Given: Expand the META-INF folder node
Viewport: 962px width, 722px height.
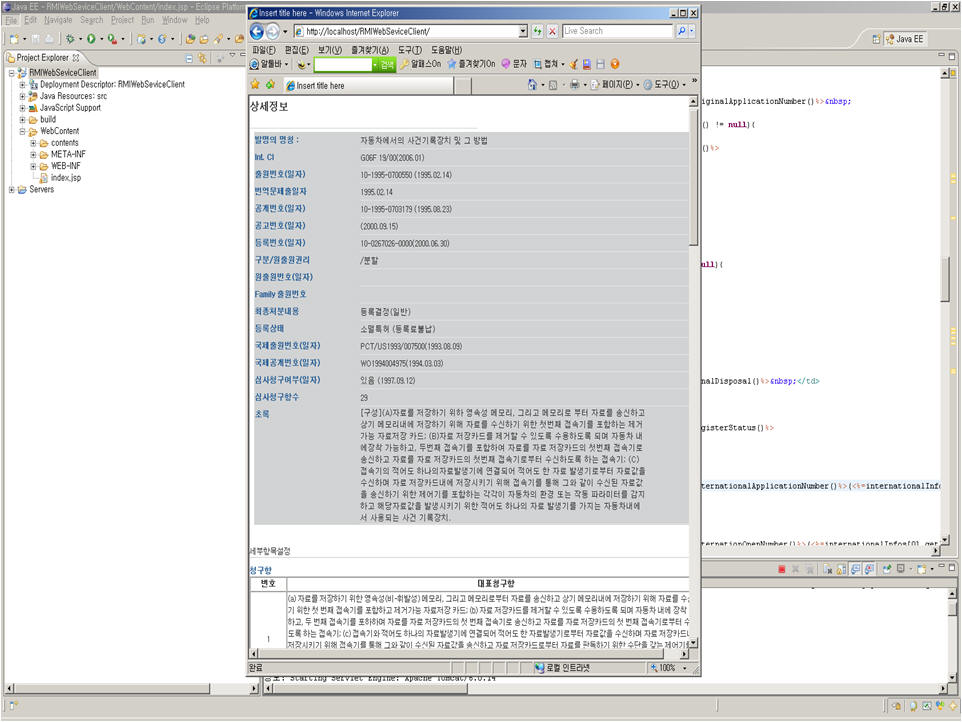Looking at the screenshot, I should coord(33,154).
